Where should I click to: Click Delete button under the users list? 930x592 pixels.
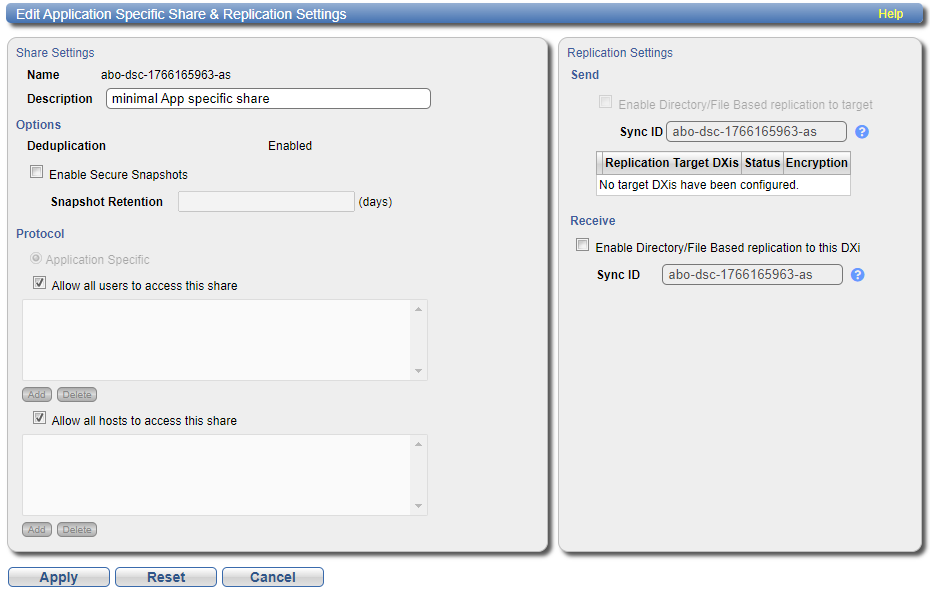(x=77, y=395)
